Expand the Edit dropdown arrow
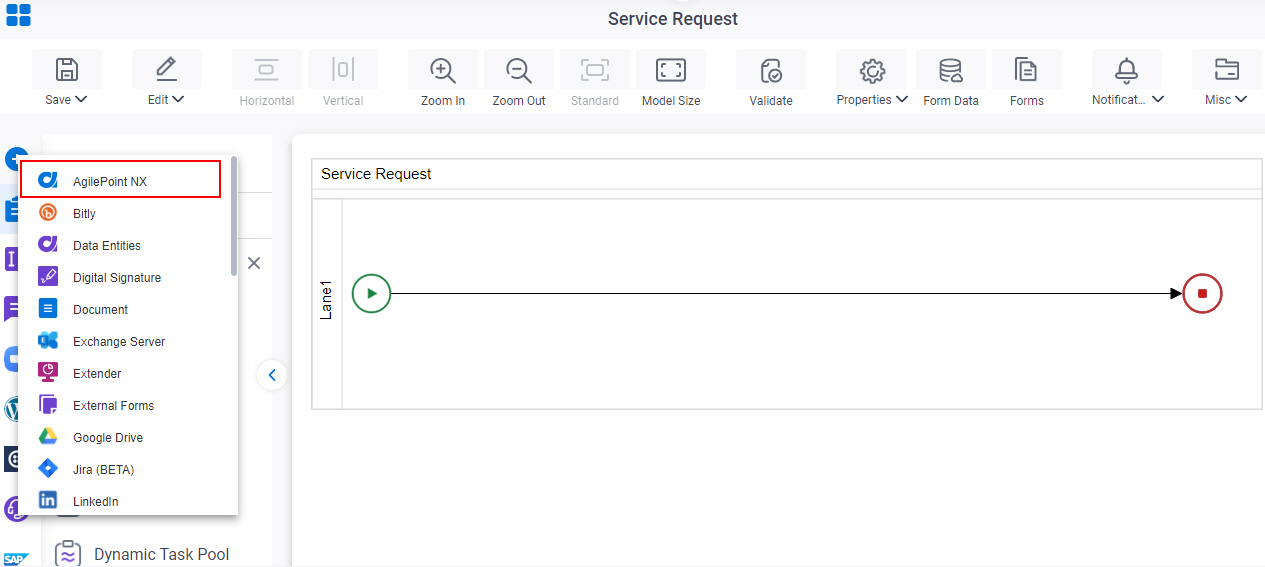The height and width of the screenshot is (567, 1265). point(178,99)
